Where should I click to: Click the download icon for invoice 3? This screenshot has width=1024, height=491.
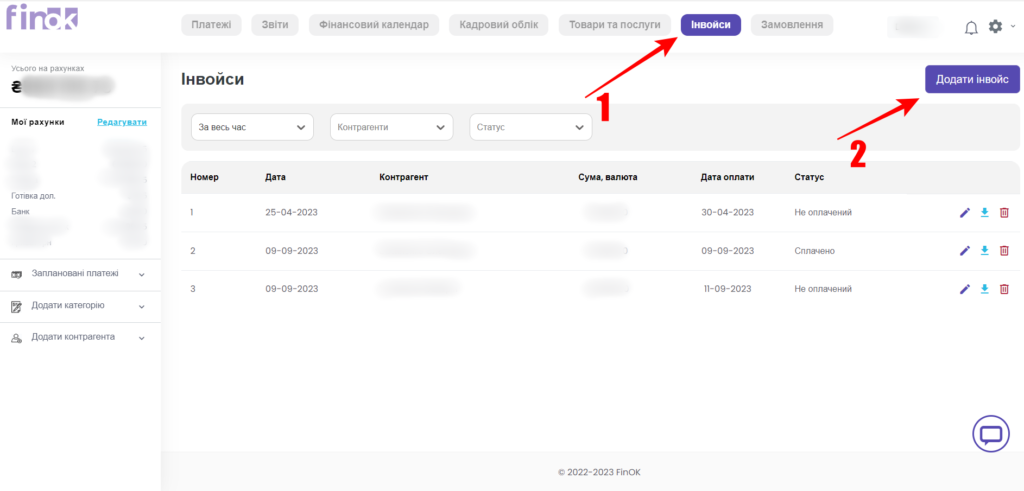[985, 289]
